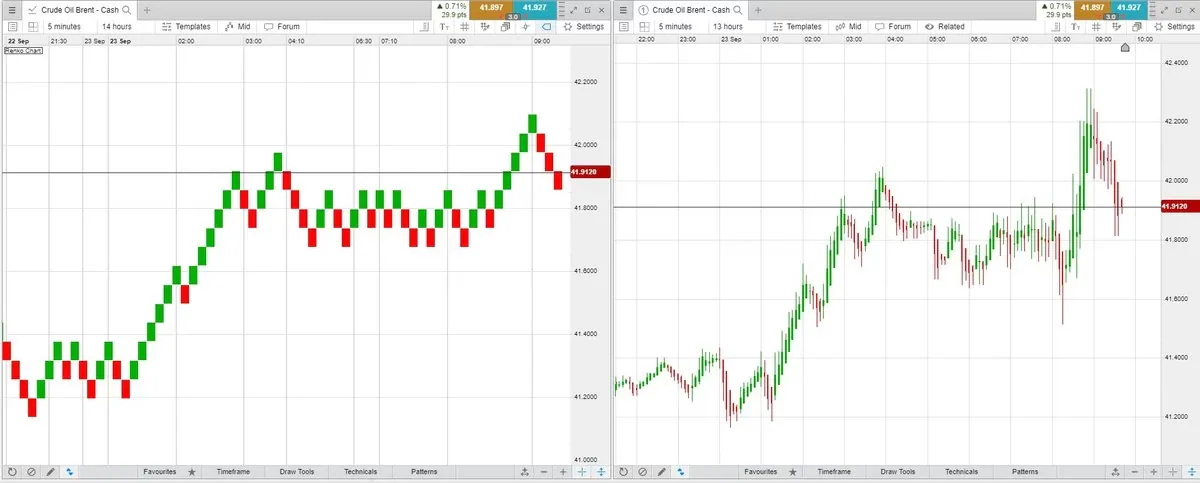Click text tool icon in left chart toolbar
Viewport: 1200px width, 483px height.
click(445, 27)
